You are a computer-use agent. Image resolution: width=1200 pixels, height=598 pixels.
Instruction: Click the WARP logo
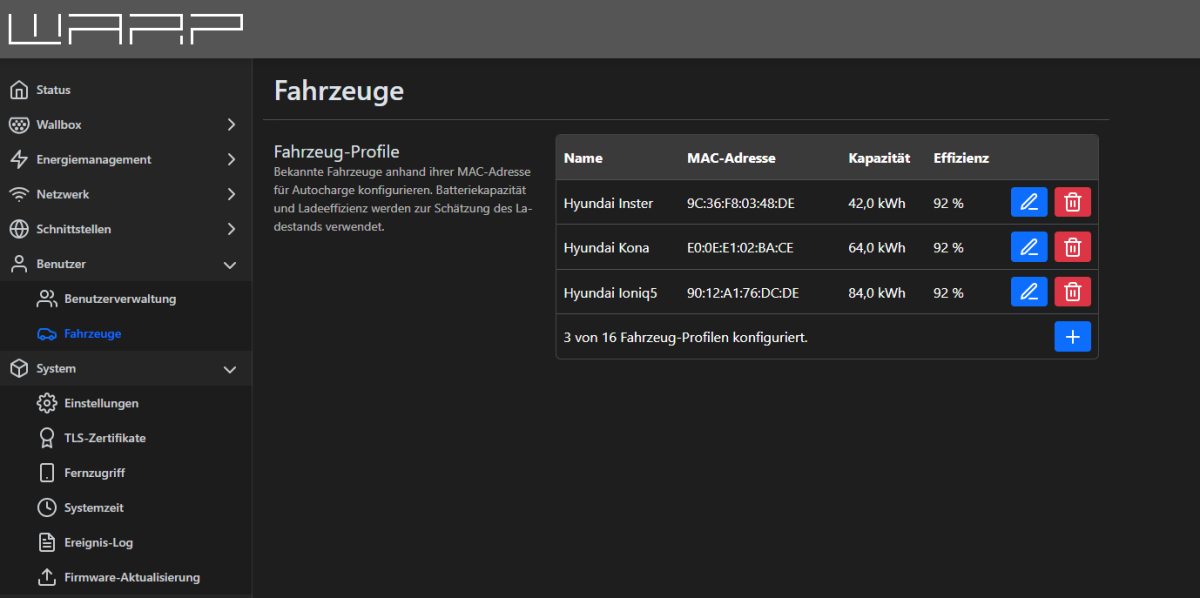pos(125,28)
